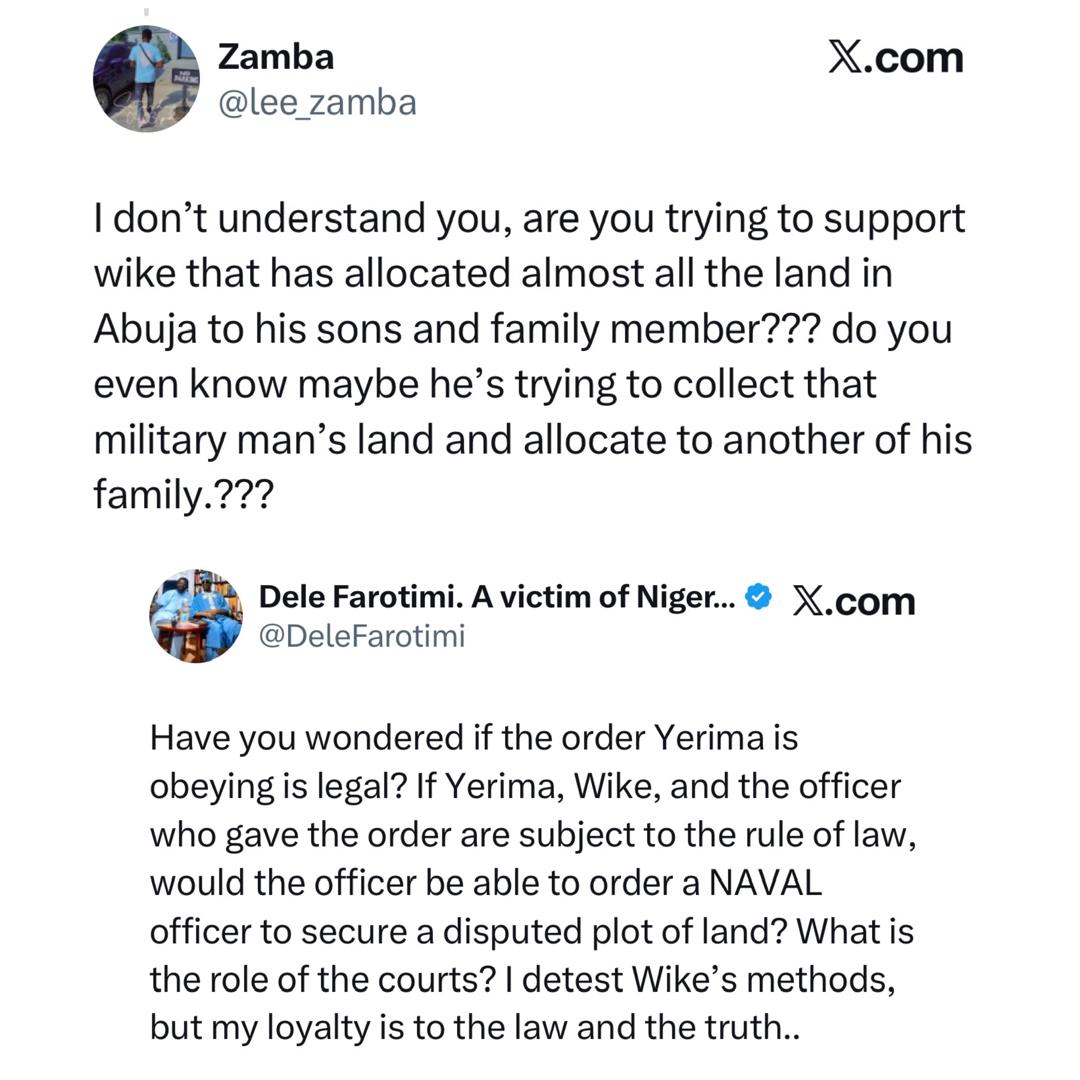Open the Zamba display name
This screenshot has width=1080, height=1080.
point(276,57)
